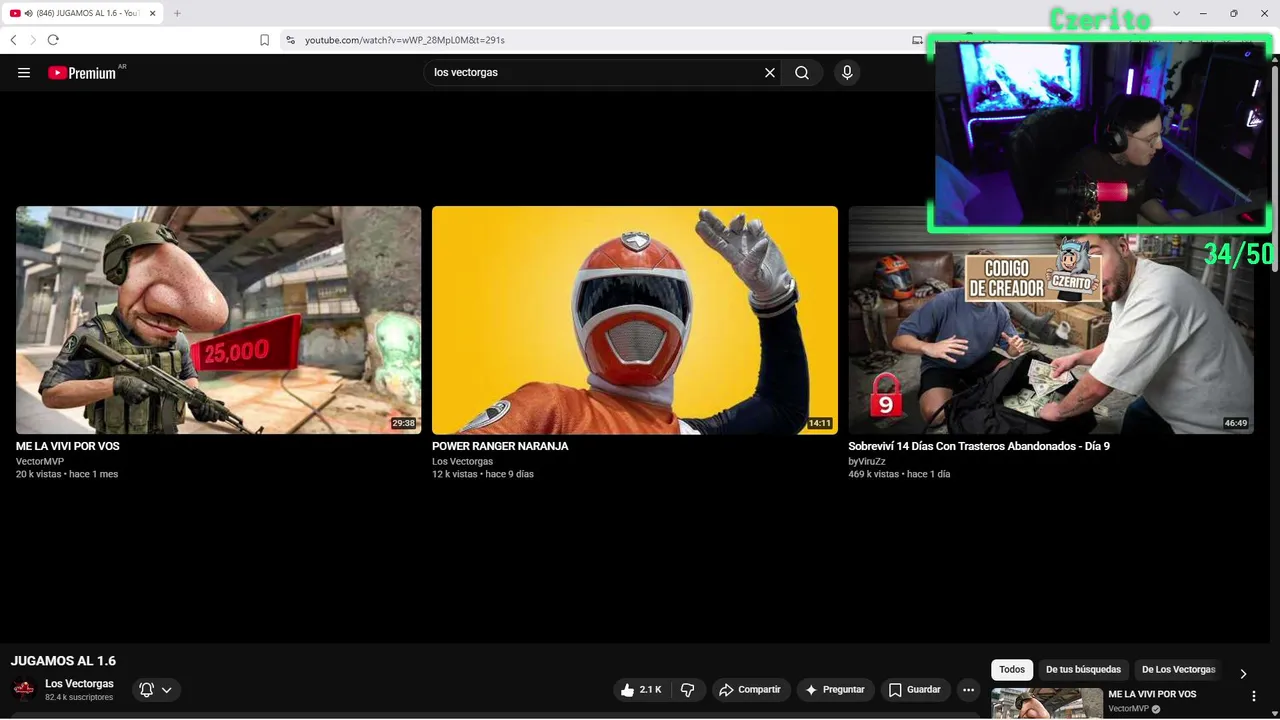This screenshot has height=720, width=1280.
Task: Open the more actions three-dot menu
Action: [x=968, y=690]
